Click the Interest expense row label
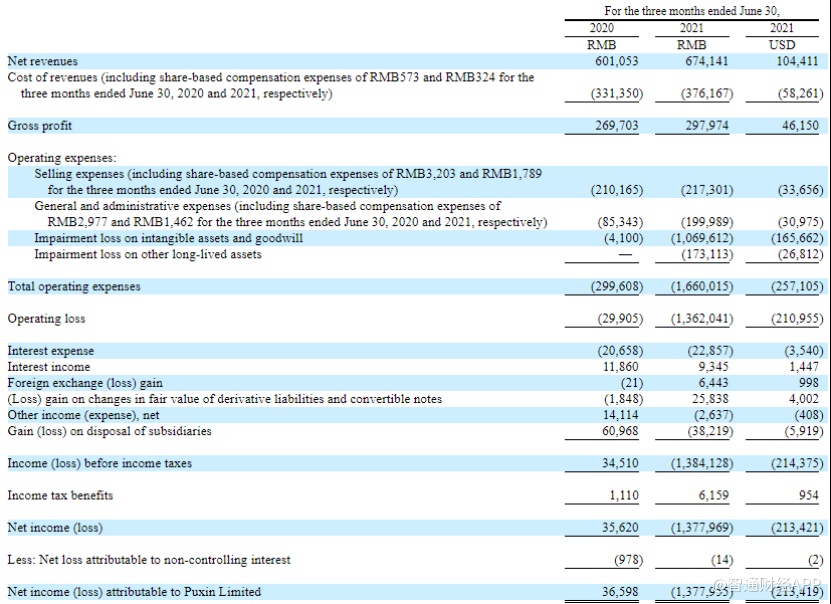The height and width of the screenshot is (604, 831). 51,351
